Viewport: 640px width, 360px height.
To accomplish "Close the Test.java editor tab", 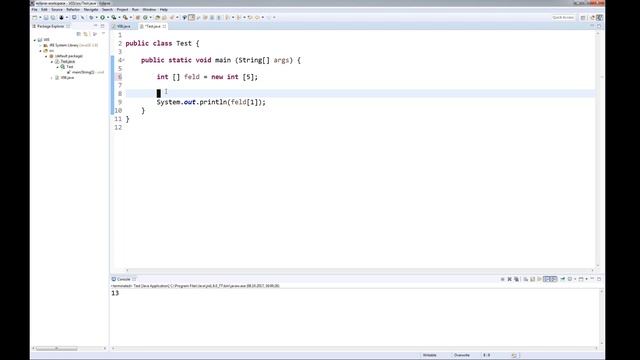I will (x=164, y=26).
